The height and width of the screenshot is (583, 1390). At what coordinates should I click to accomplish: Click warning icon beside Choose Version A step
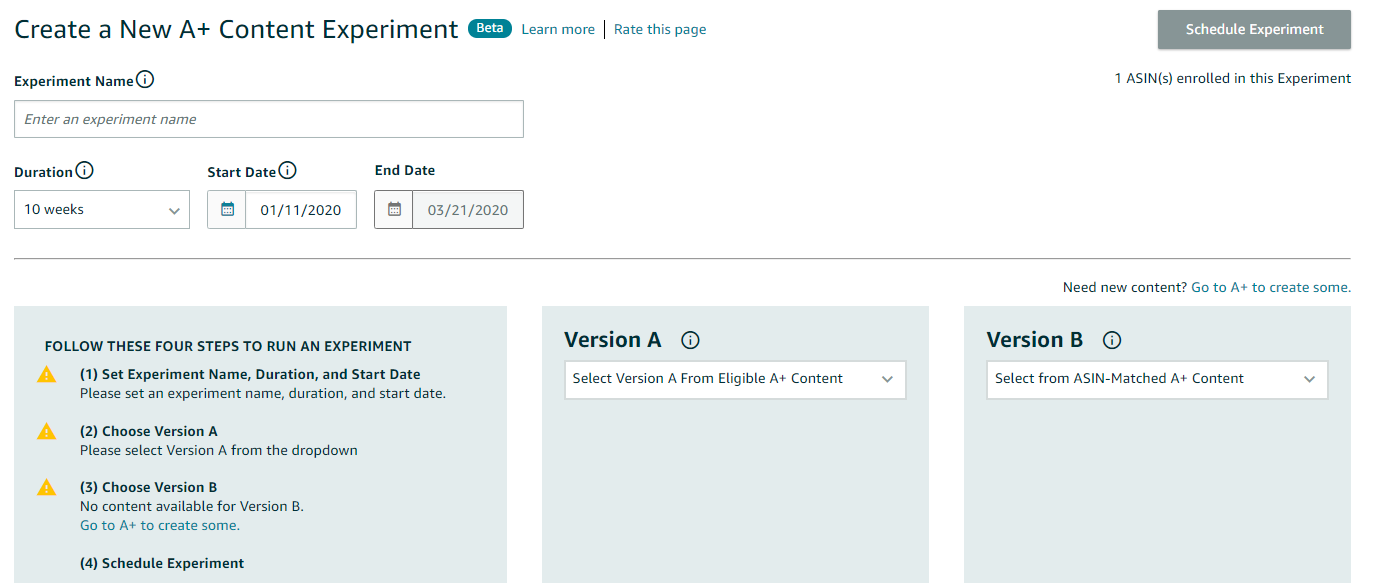pyautogui.click(x=46, y=431)
